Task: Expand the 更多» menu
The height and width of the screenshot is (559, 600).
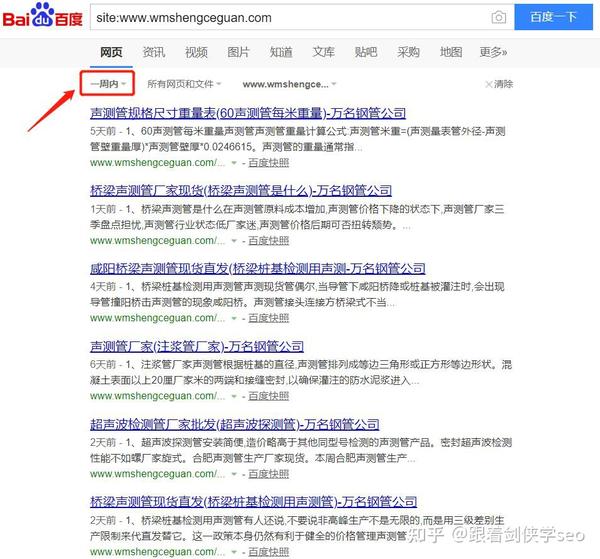Action: click(x=493, y=52)
